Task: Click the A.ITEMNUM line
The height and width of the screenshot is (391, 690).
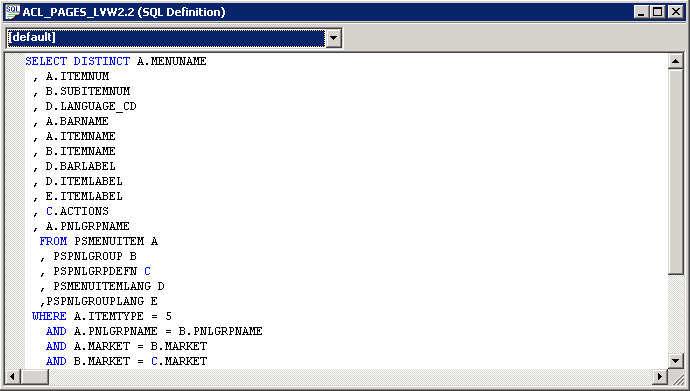Action: (71, 76)
